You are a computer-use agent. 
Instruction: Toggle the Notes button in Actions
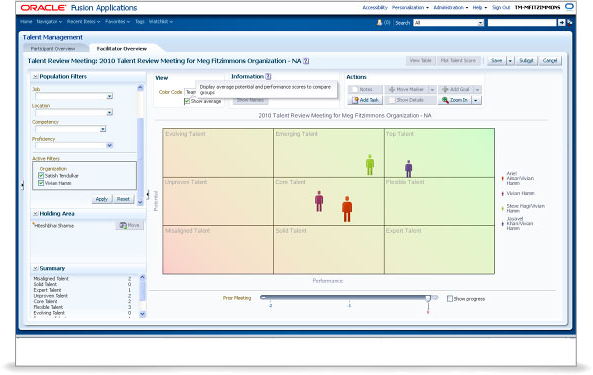[365, 90]
